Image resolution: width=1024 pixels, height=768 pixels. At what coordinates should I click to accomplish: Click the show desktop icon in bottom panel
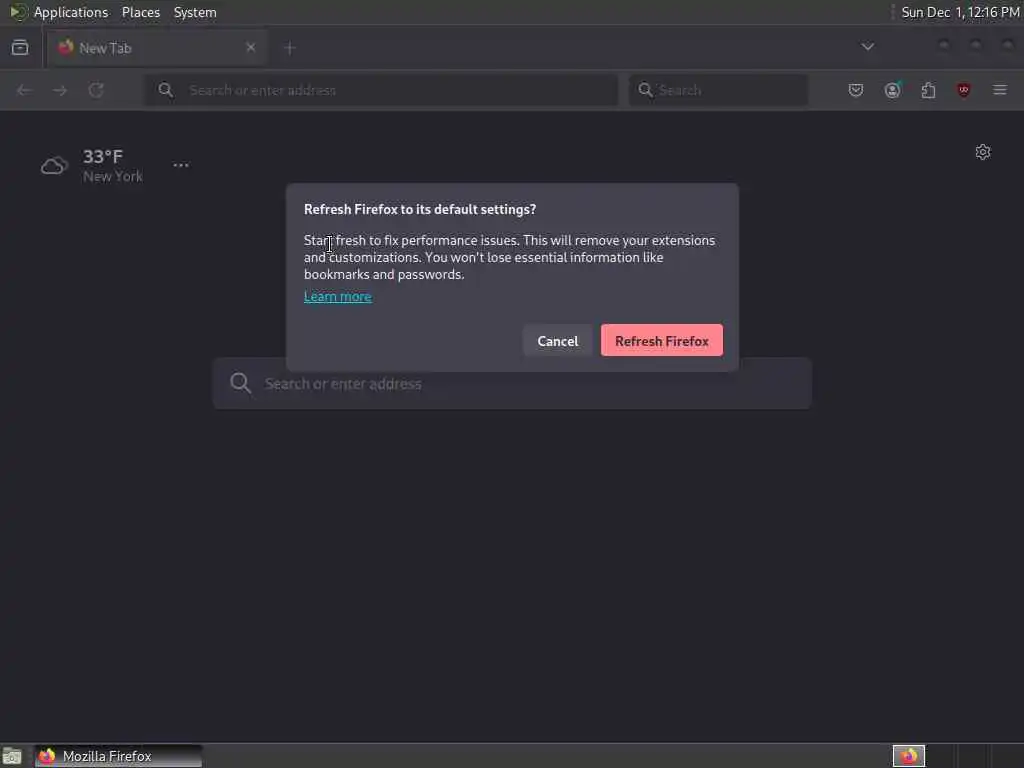[x=12, y=756]
